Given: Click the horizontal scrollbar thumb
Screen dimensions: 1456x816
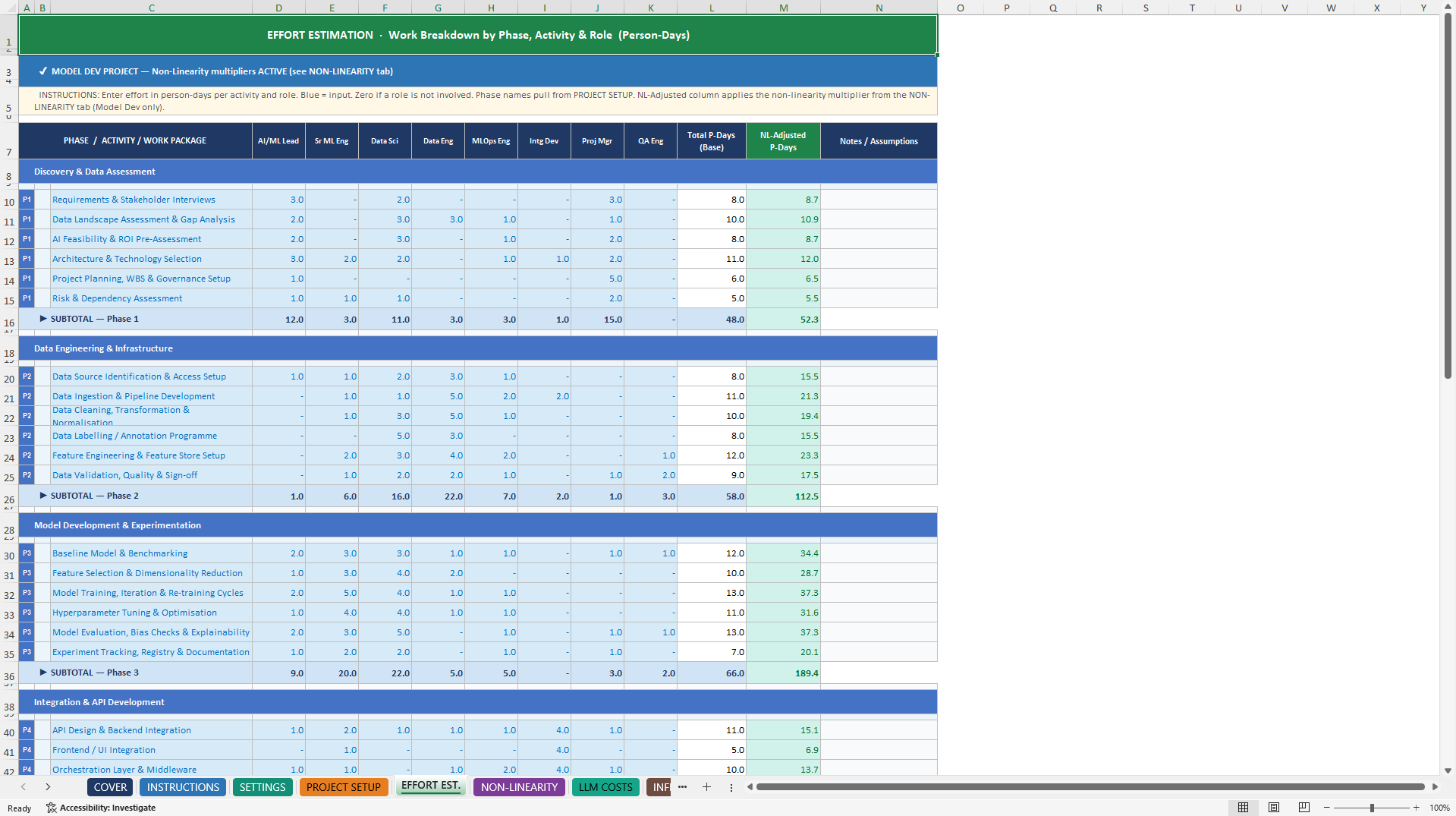Looking at the screenshot, I should [x=1090, y=787].
